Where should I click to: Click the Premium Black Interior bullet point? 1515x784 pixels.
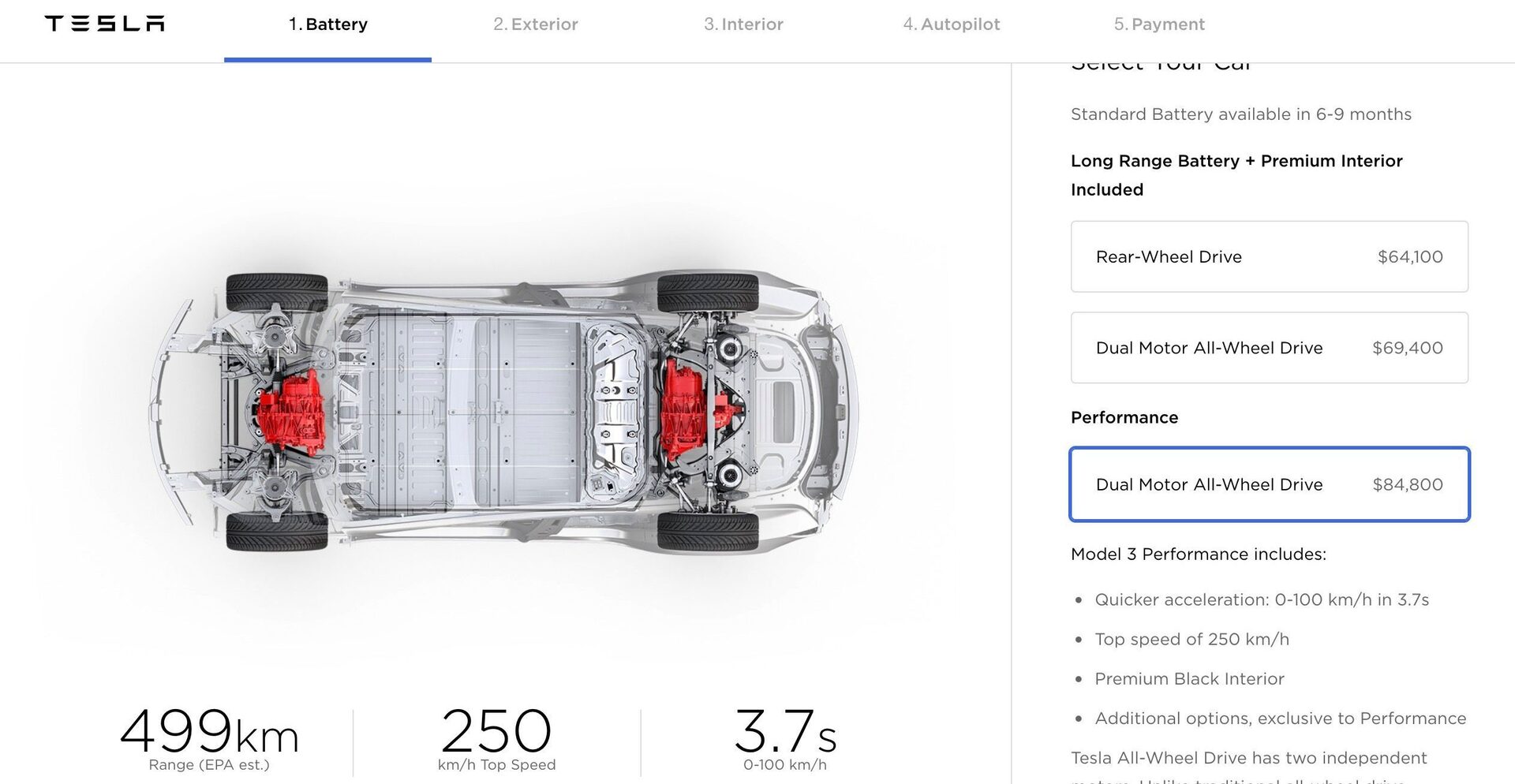click(1189, 678)
